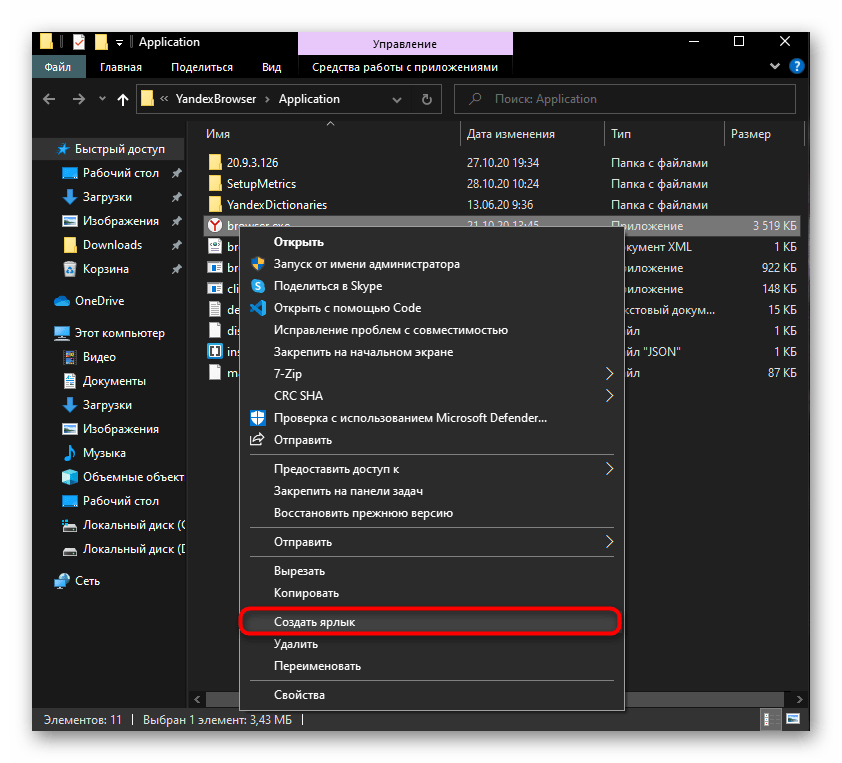Click horizontal scrollbar right arrow
This screenshot has height=763, width=842.
click(799, 699)
